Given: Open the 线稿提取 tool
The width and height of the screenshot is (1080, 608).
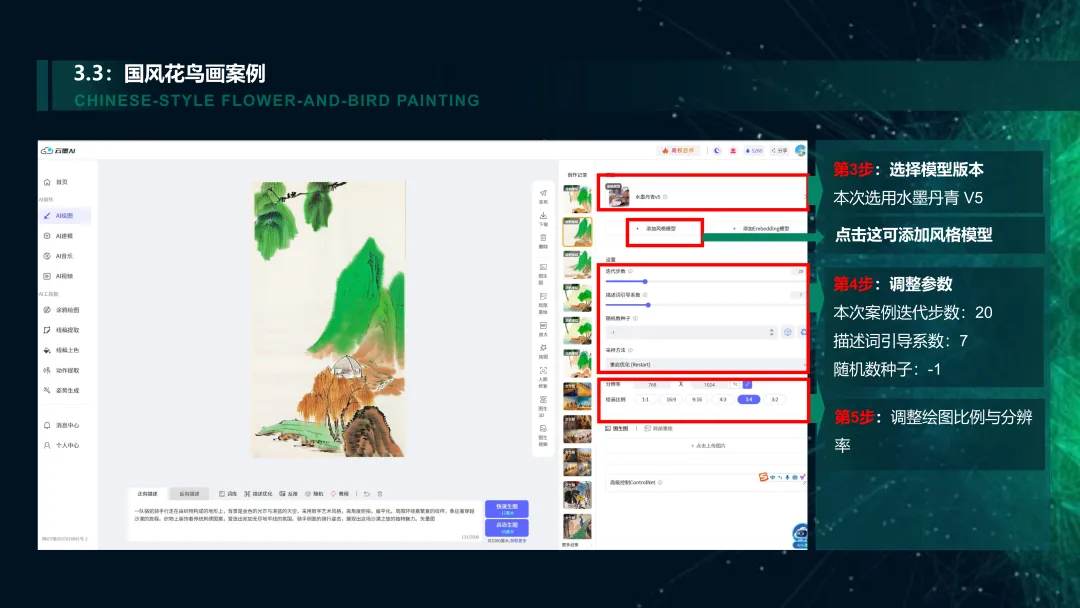Looking at the screenshot, I should [61, 330].
